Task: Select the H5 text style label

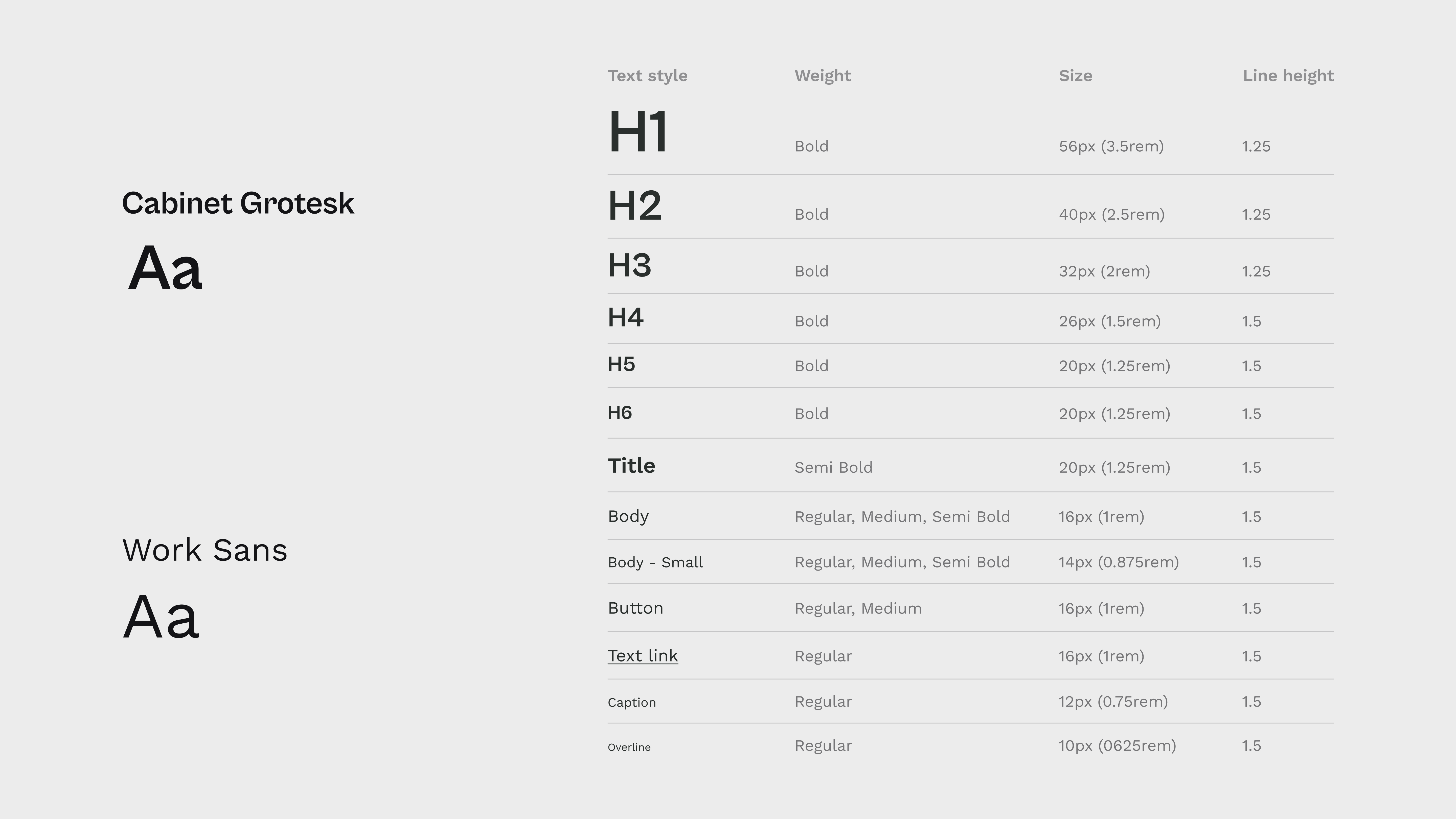Action: tap(621, 364)
